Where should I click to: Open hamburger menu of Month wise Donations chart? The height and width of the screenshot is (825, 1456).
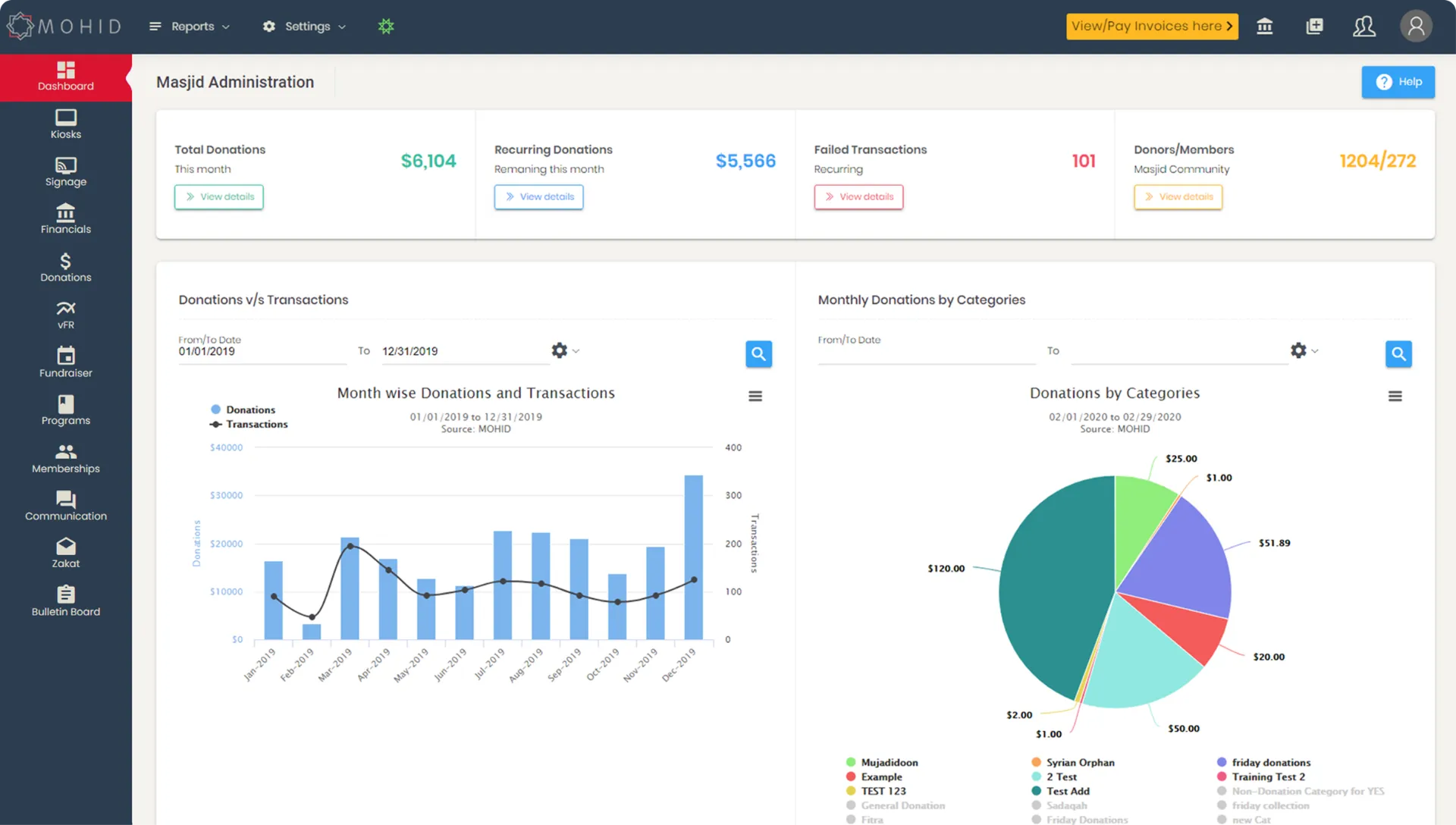coord(755,396)
